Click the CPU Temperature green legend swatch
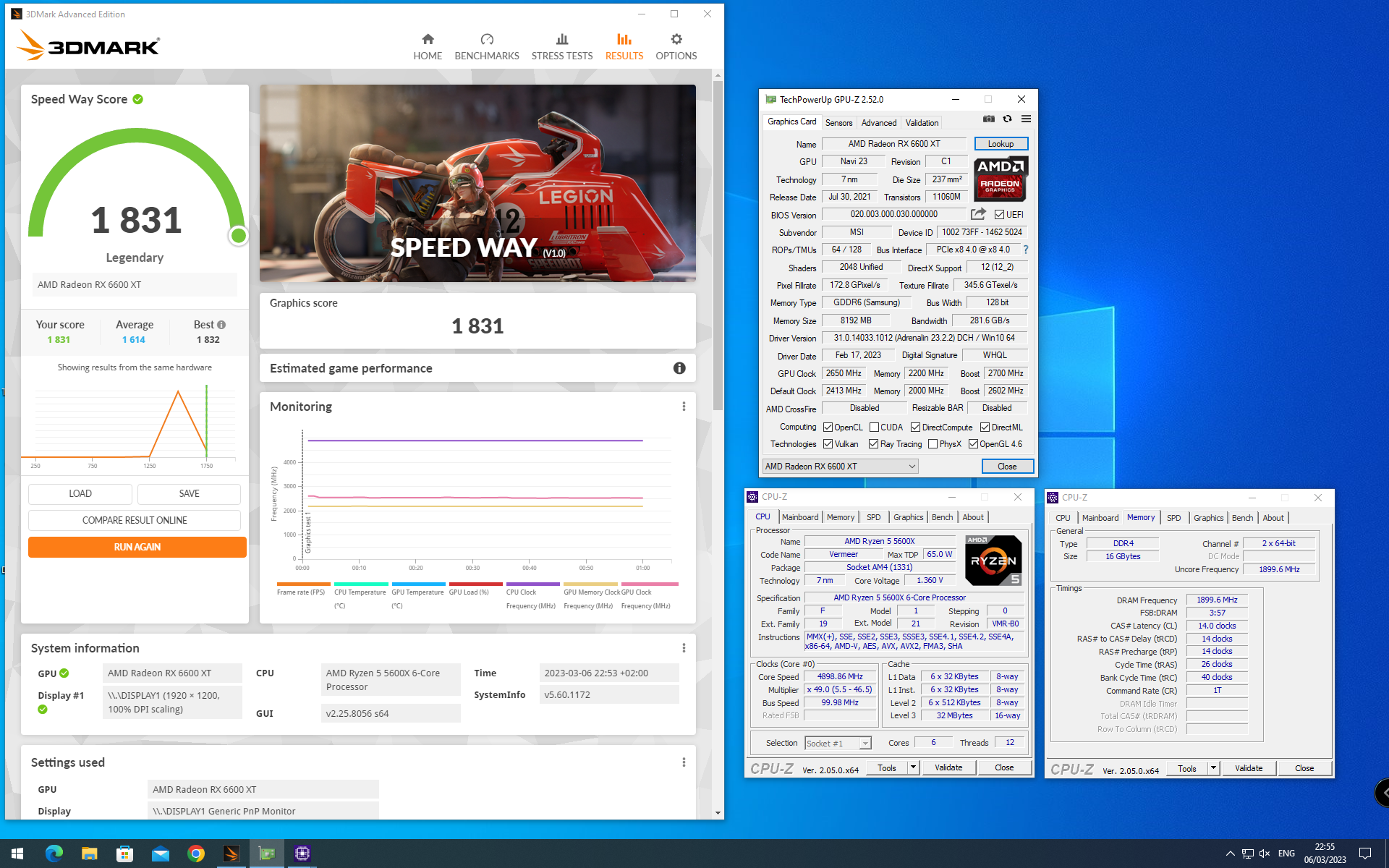This screenshot has width=1389, height=868. [360, 584]
